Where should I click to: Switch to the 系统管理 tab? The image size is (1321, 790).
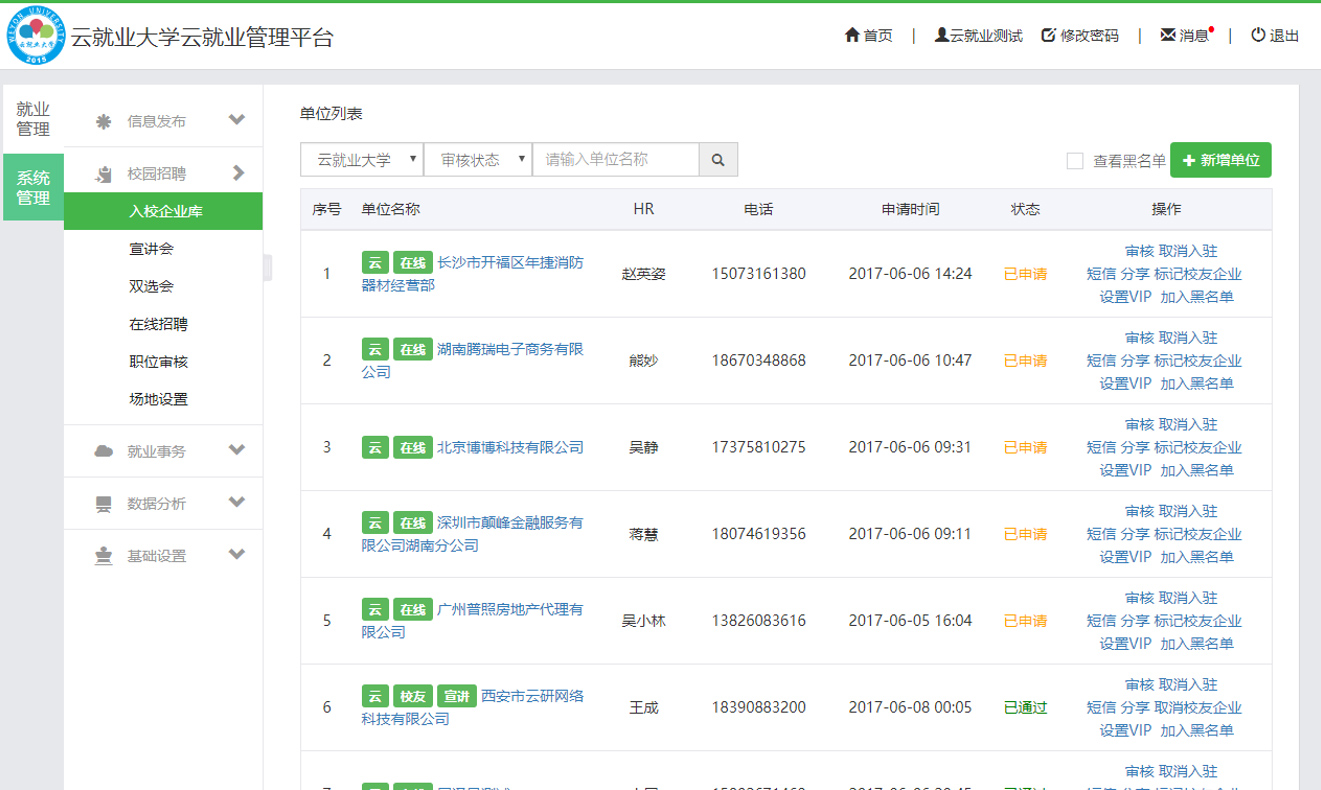(x=33, y=187)
